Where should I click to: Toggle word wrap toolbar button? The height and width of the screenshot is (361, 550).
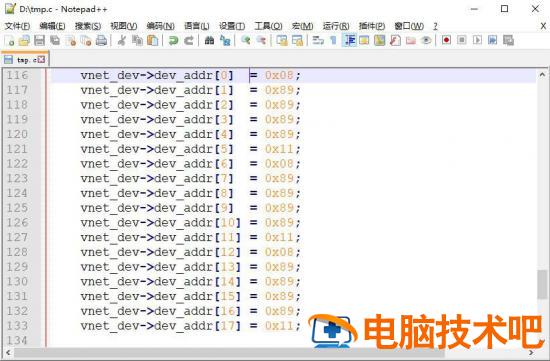point(318,41)
